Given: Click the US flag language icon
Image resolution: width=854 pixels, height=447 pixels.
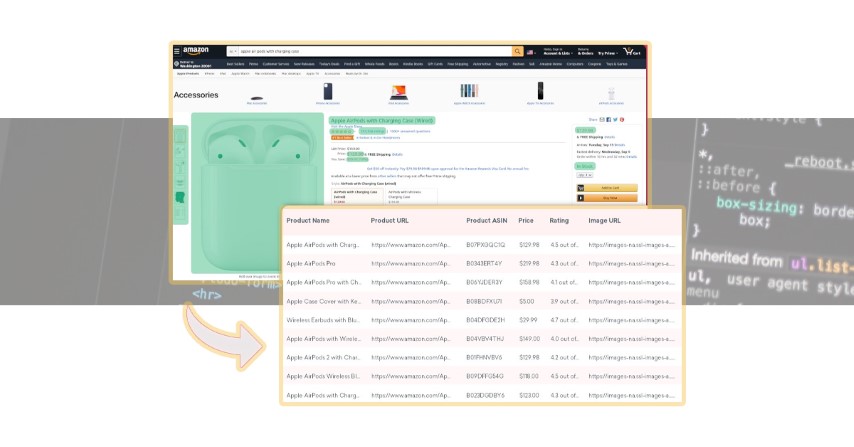Looking at the screenshot, I should tap(530, 52).
